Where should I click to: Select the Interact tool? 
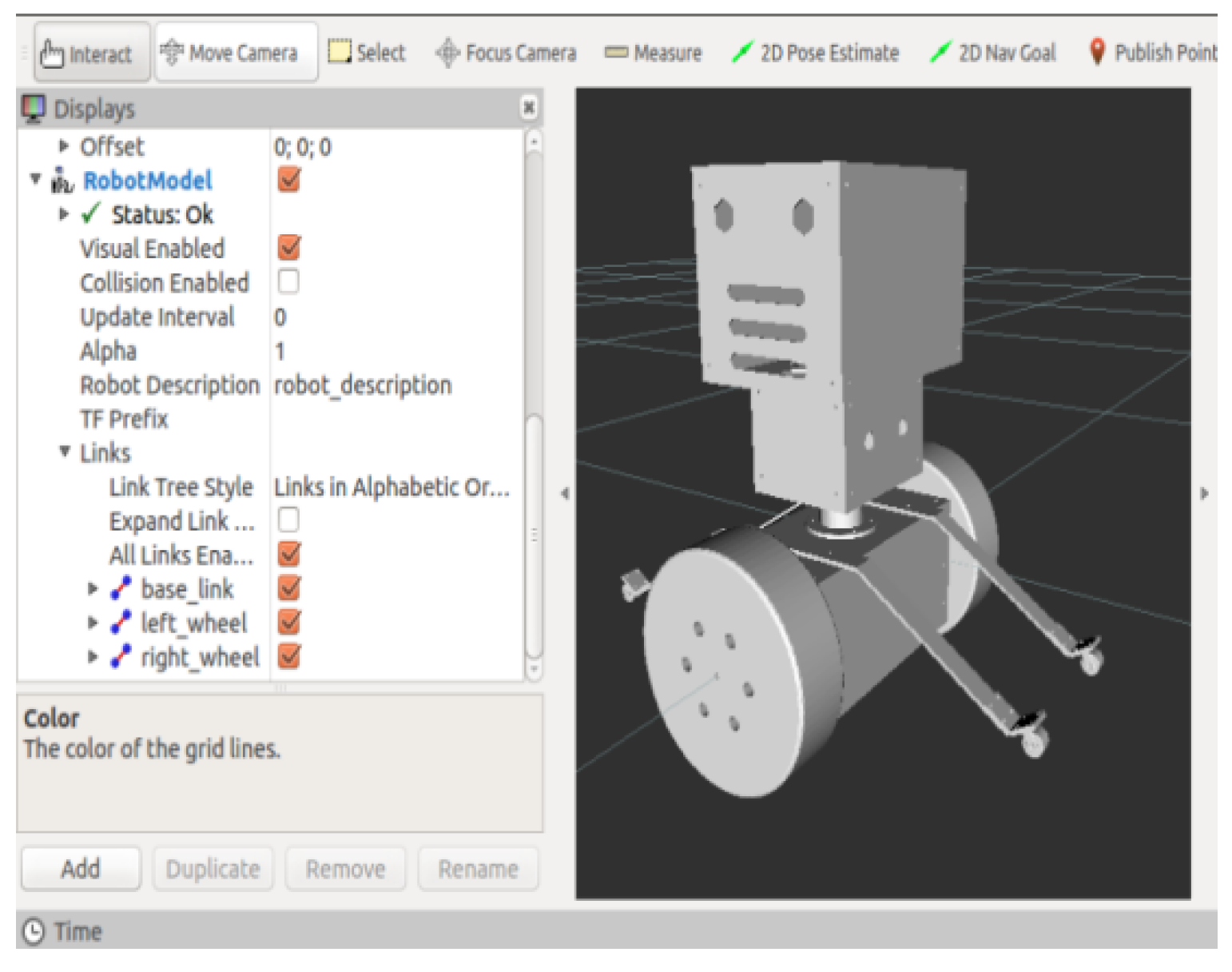(x=90, y=54)
